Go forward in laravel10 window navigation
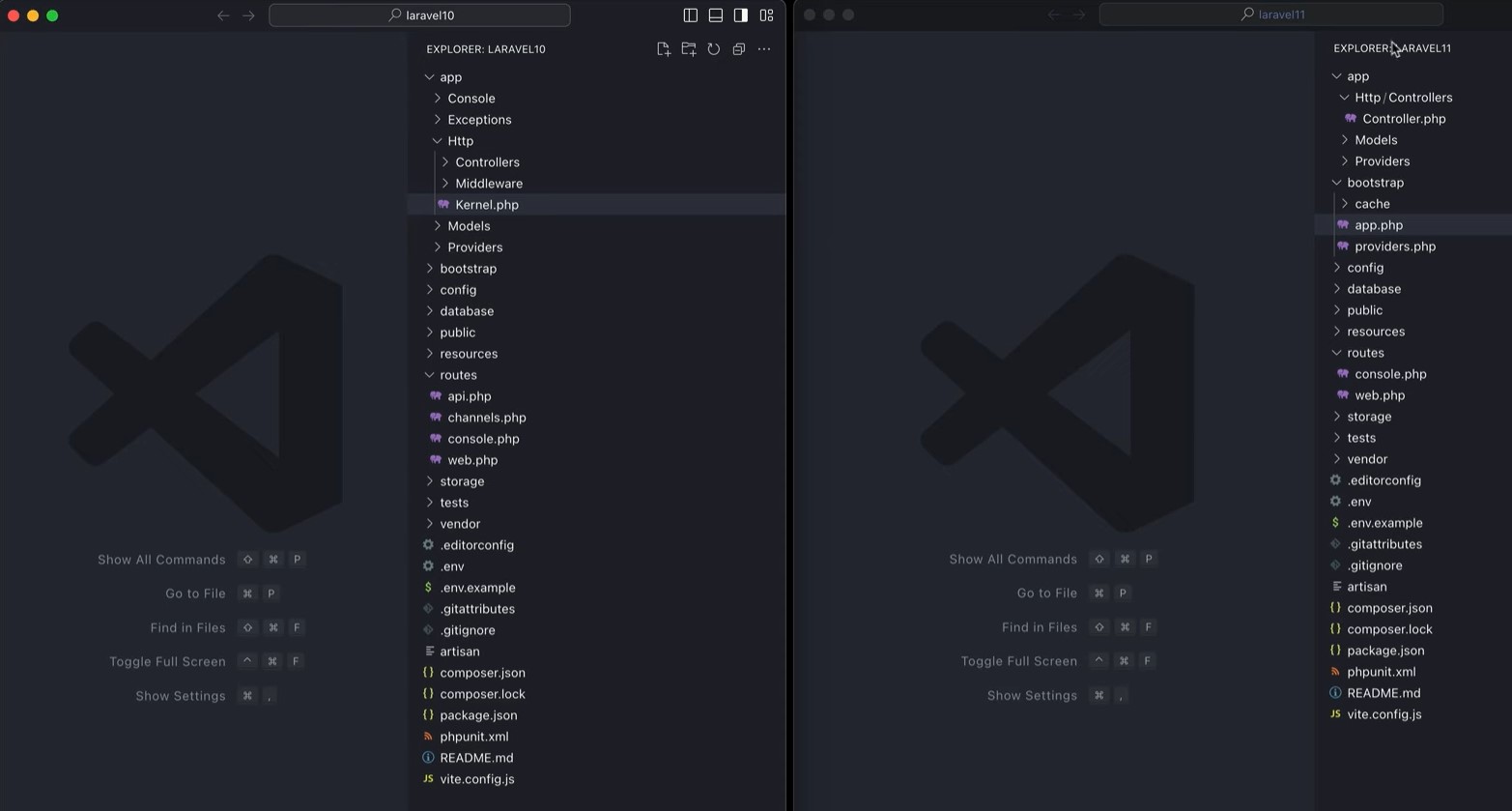 coord(249,15)
